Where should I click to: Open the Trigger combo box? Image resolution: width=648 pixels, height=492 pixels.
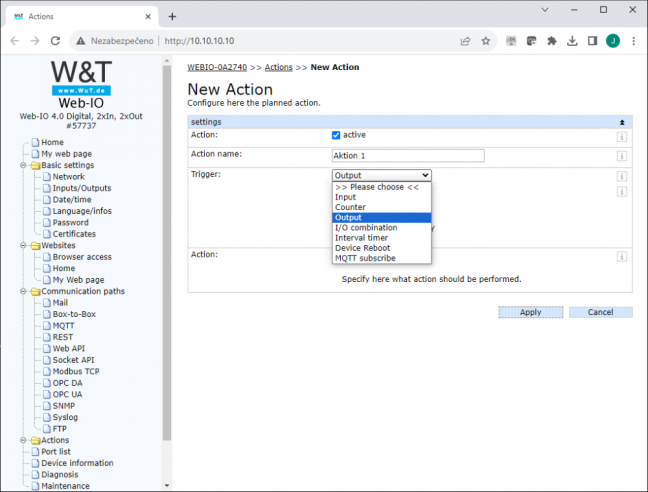(x=381, y=175)
